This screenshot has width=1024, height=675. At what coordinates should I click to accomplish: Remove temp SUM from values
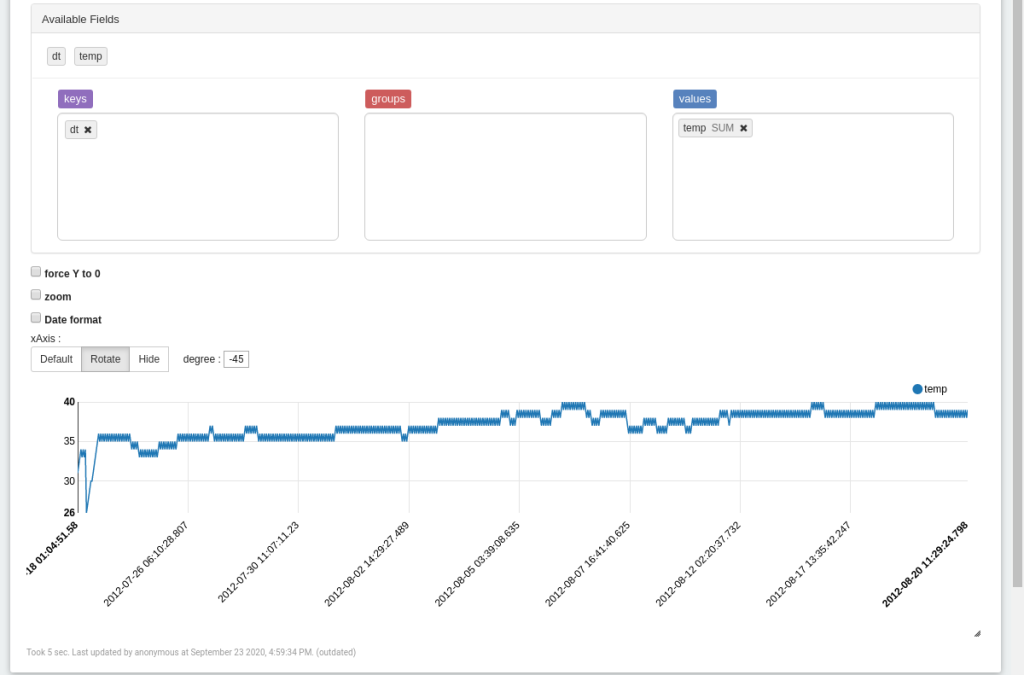743,128
